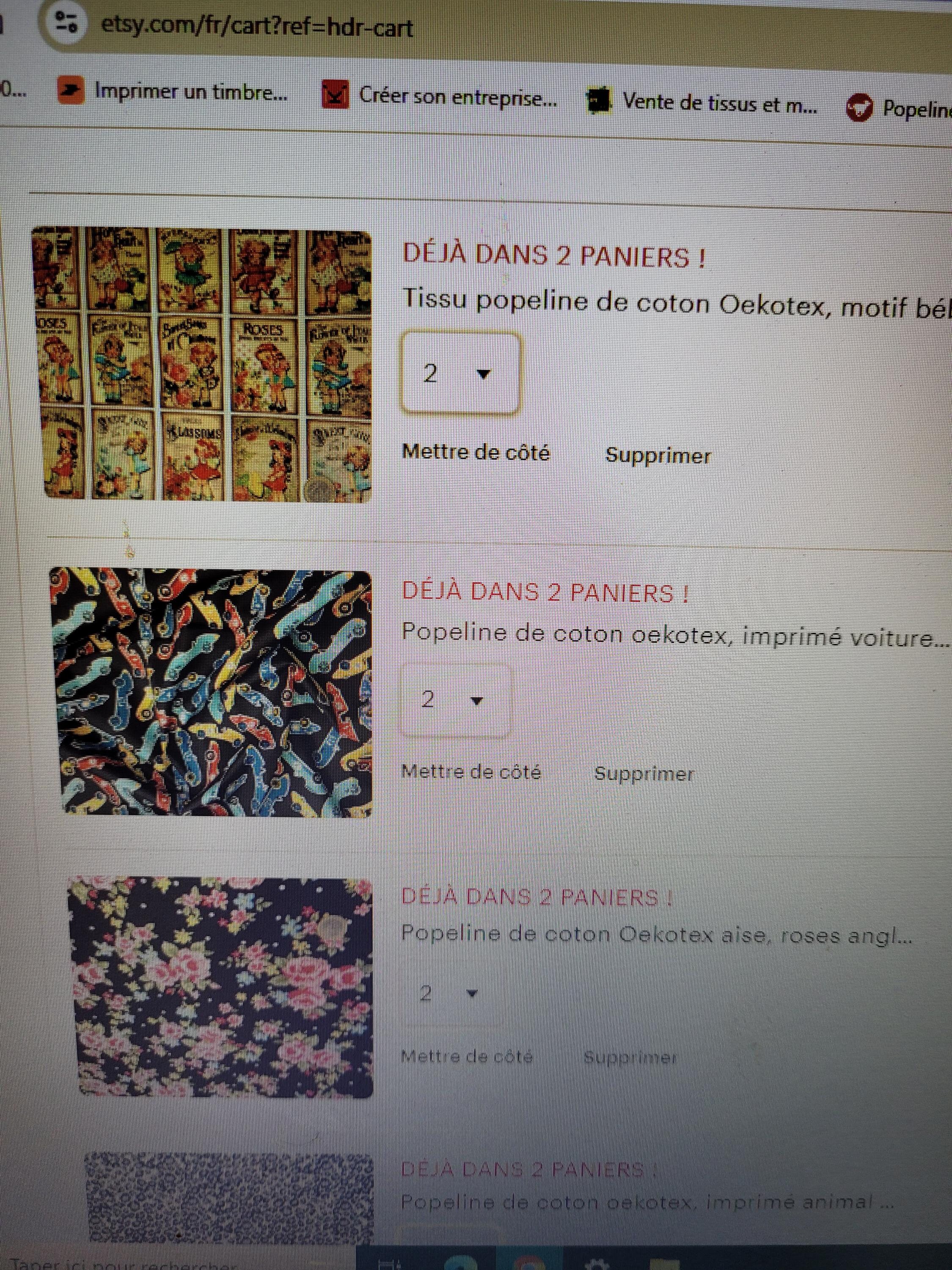Remove the baby motif fabric with 'Supprimer'
The image size is (952, 1270).
[x=658, y=455]
